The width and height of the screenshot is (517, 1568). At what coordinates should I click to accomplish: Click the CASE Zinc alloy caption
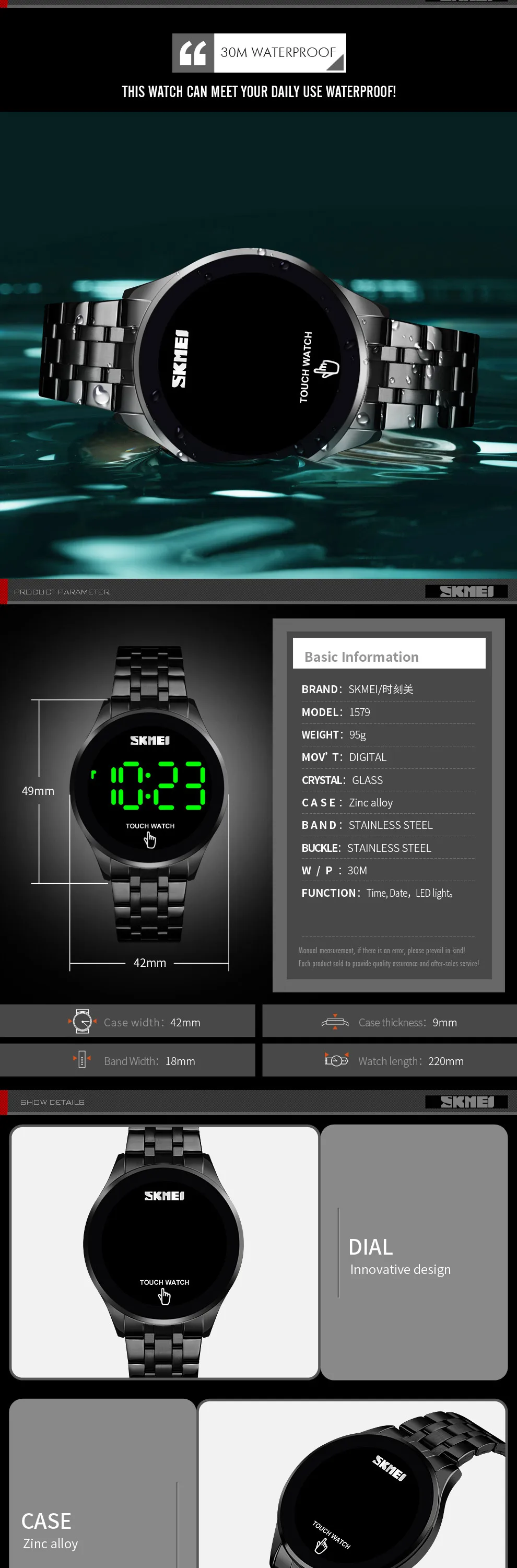pos(50,1531)
